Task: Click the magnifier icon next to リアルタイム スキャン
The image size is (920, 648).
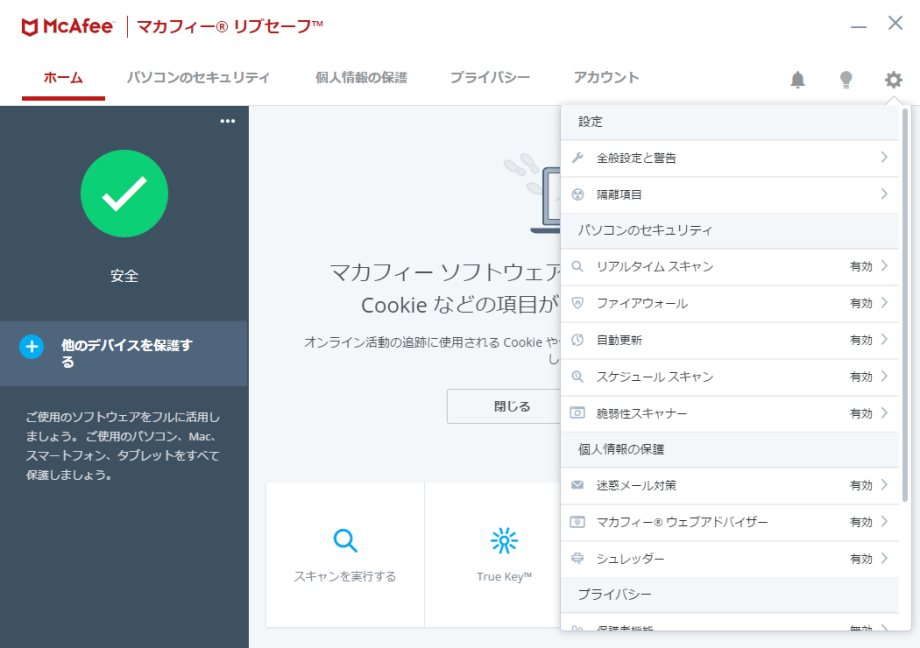Action: click(578, 266)
